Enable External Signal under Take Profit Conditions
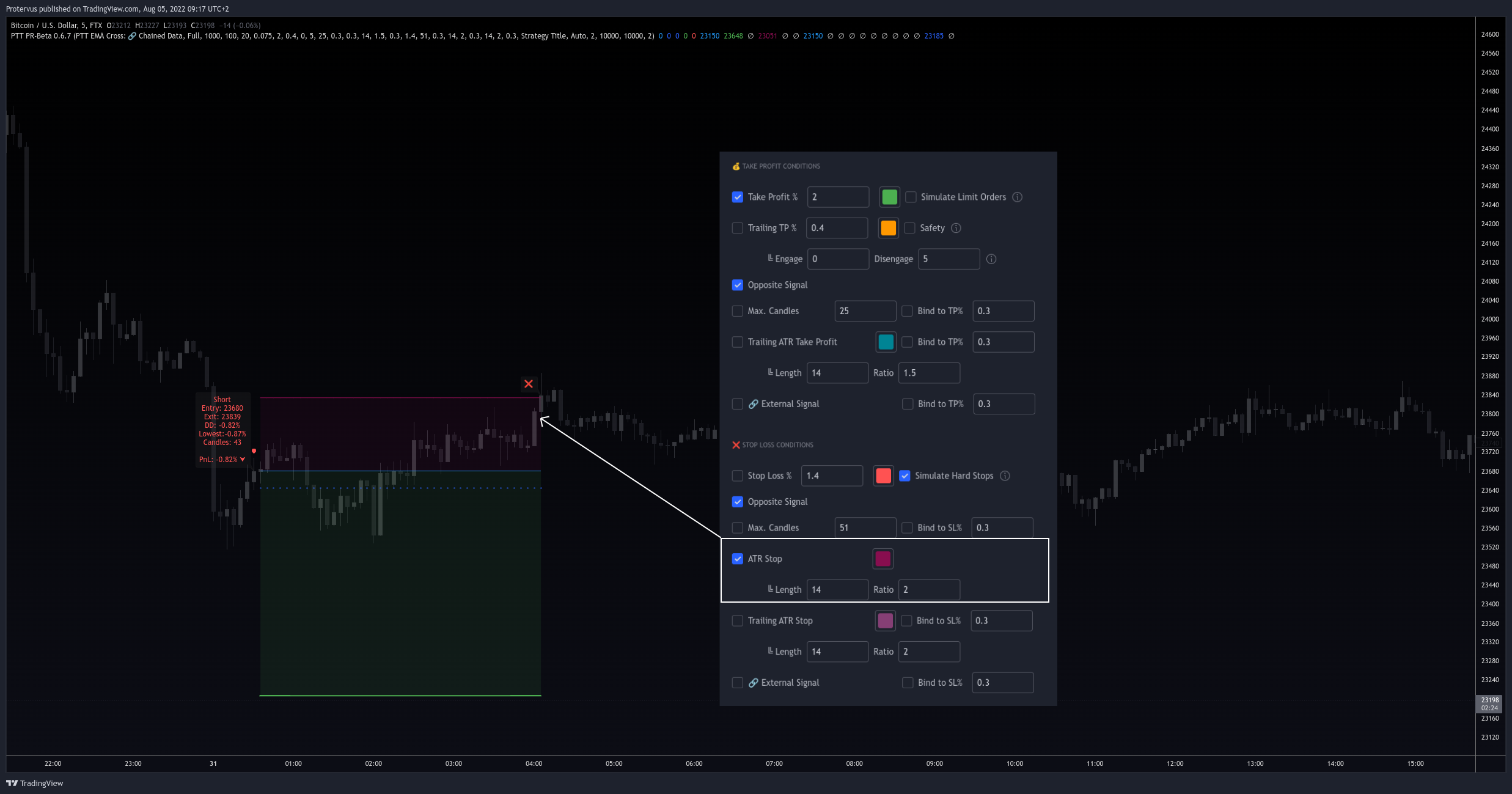 (x=738, y=404)
